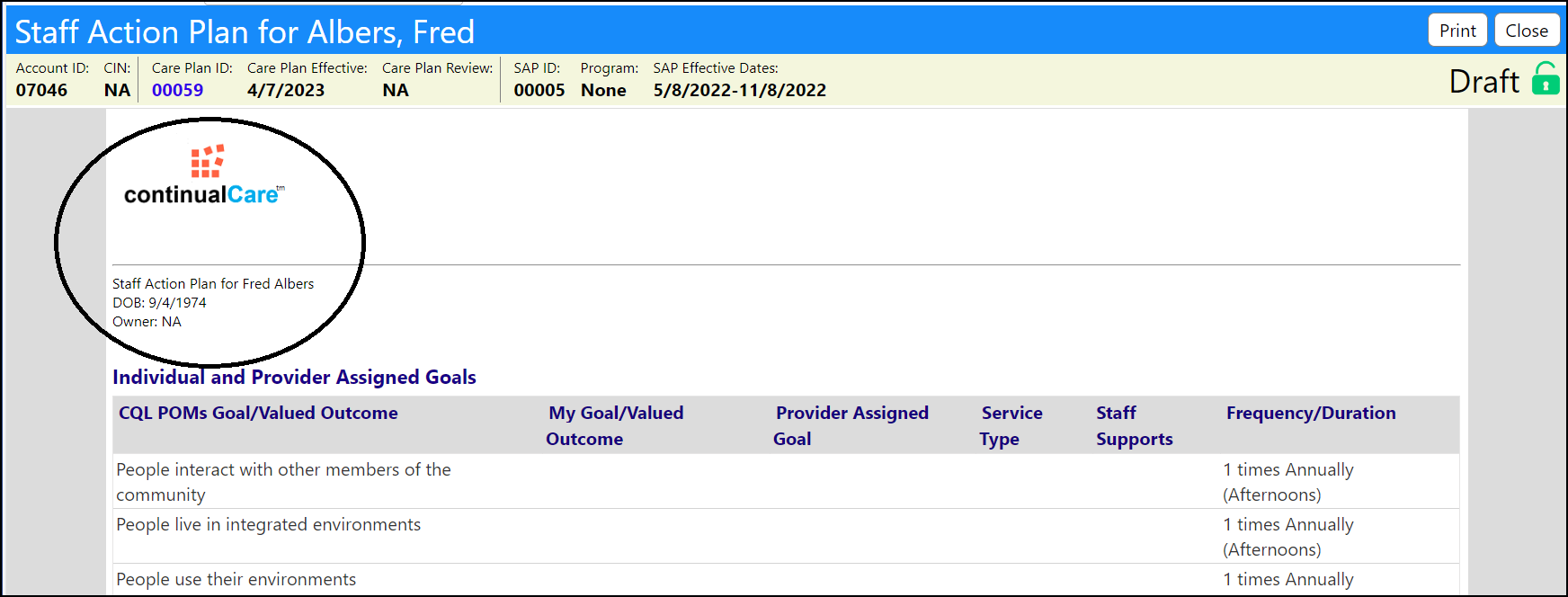Click Owner: NA text
Image resolution: width=1568 pixels, height=597 pixels.
tap(147, 321)
